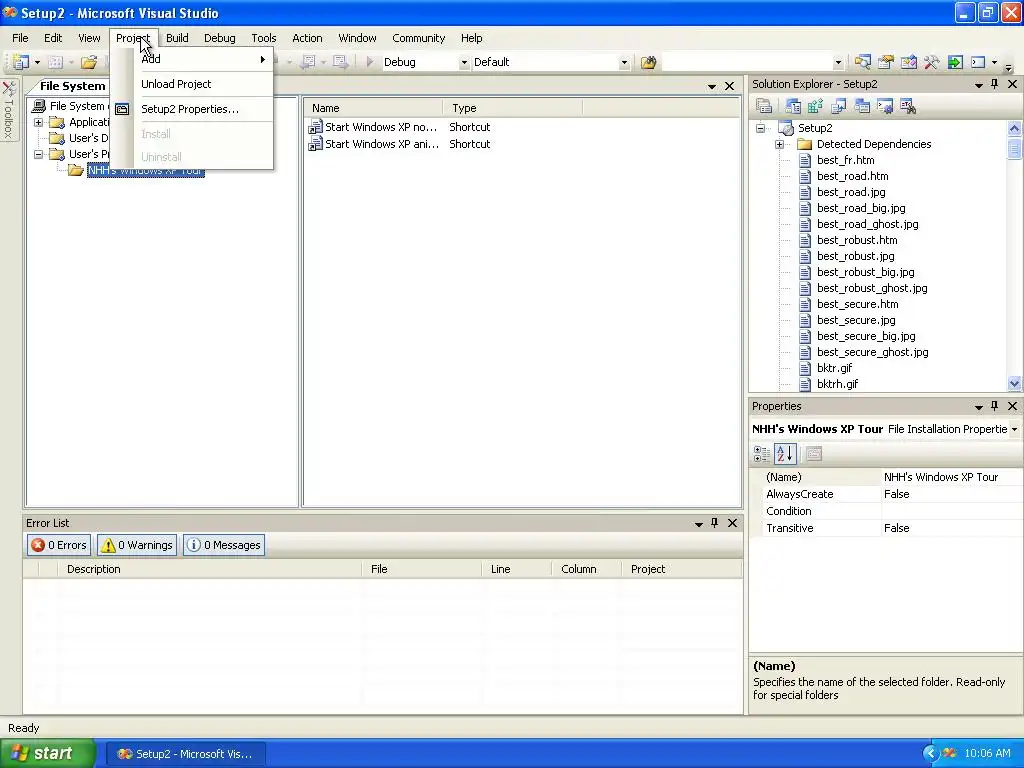This screenshot has width=1024, height=768.
Task: Expand the Detected Dependencies folder
Action: pos(779,144)
